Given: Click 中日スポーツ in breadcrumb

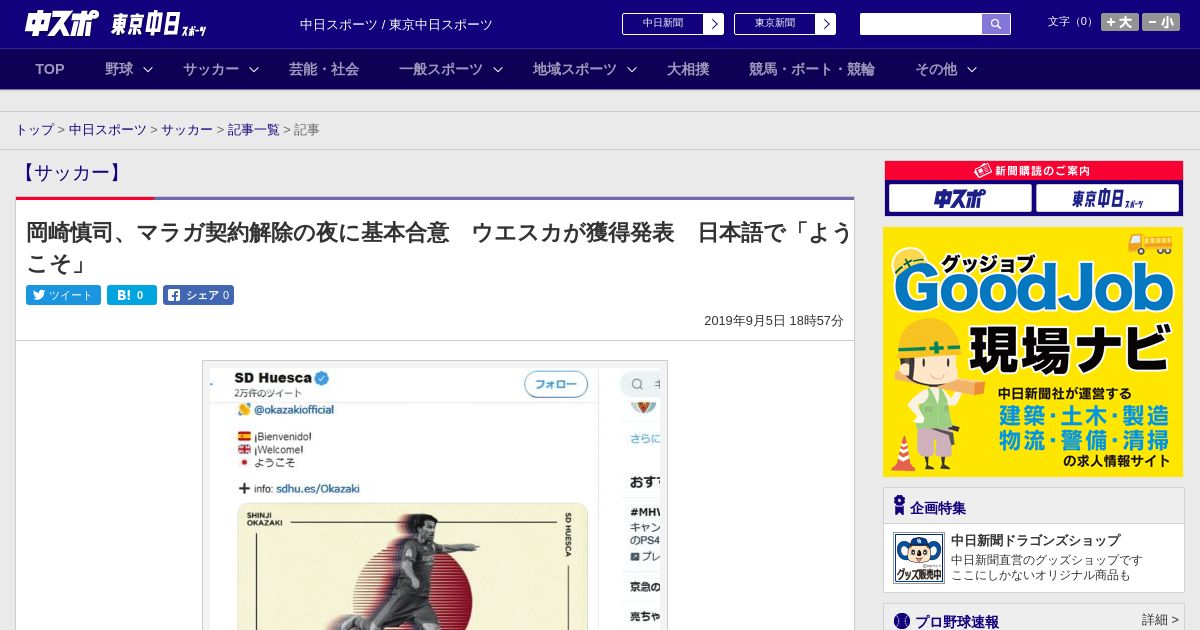Looking at the screenshot, I should click(108, 130).
